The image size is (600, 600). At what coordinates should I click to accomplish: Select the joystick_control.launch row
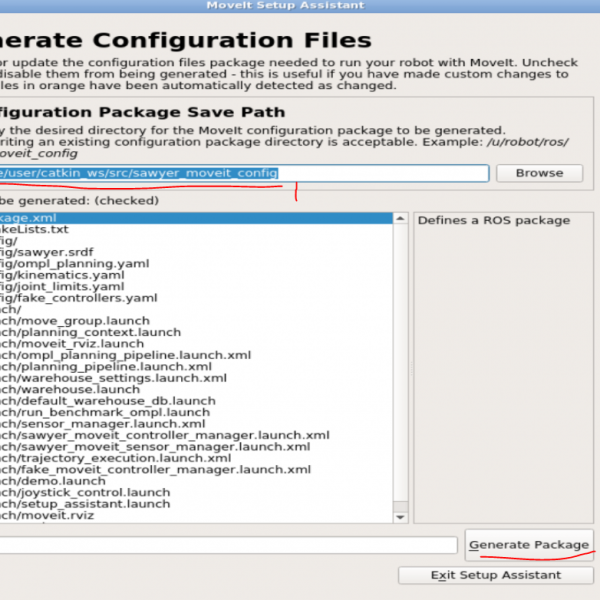click(196, 492)
